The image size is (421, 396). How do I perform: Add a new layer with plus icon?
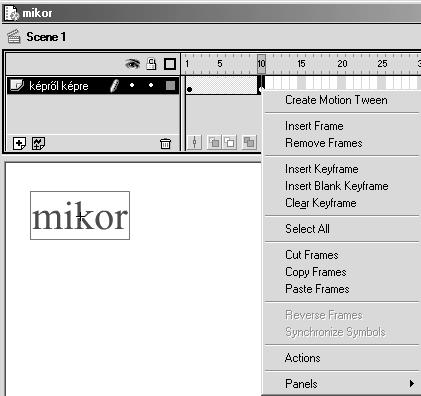(x=19, y=144)
